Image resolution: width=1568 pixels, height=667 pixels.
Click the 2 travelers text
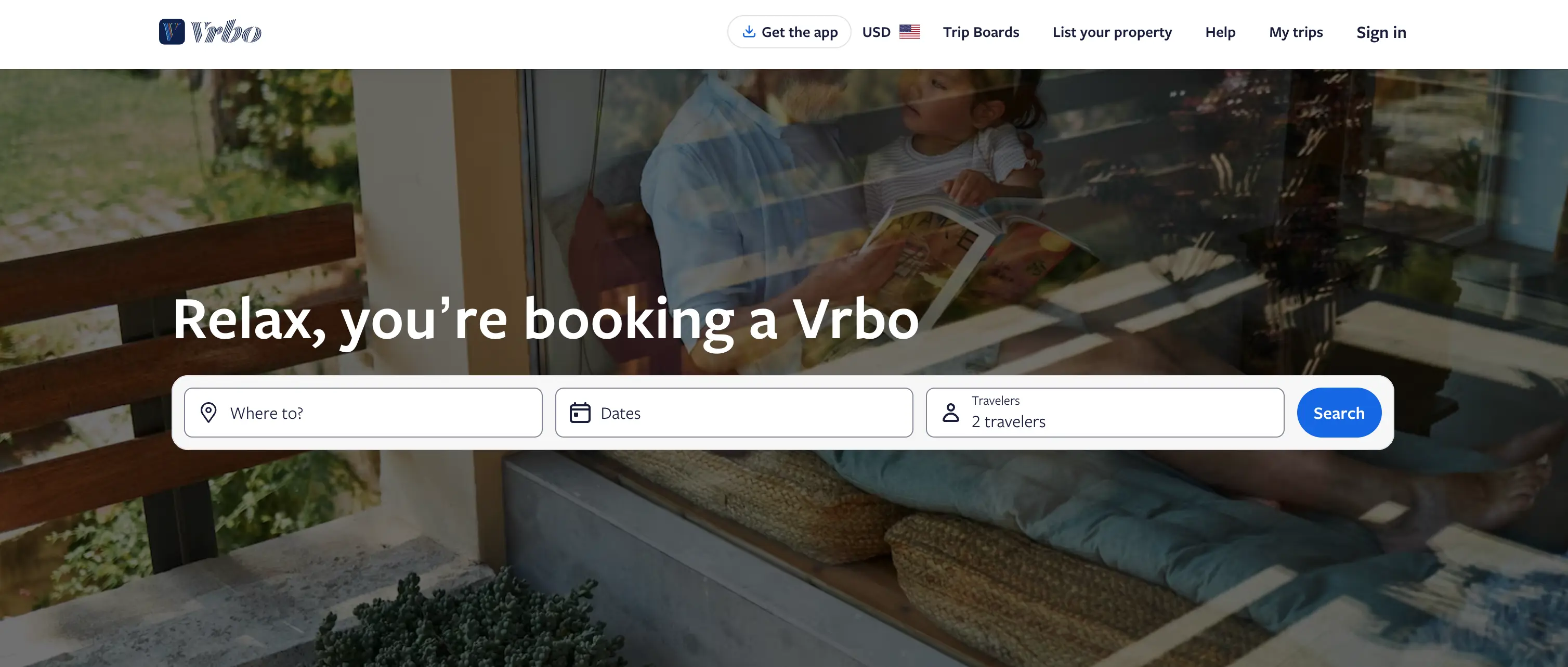click(x=1008, y=421)
